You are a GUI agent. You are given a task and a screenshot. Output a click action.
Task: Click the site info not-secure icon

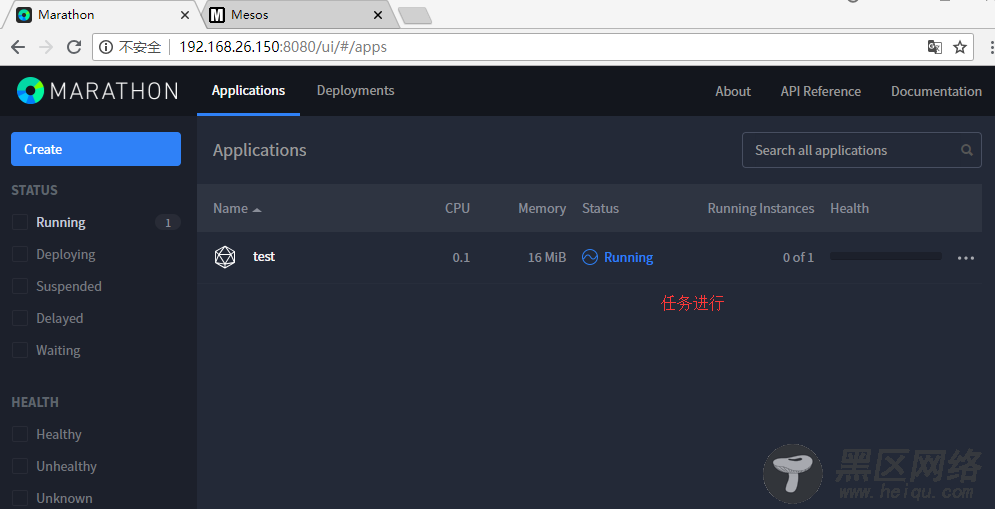[x=106, y=47]
